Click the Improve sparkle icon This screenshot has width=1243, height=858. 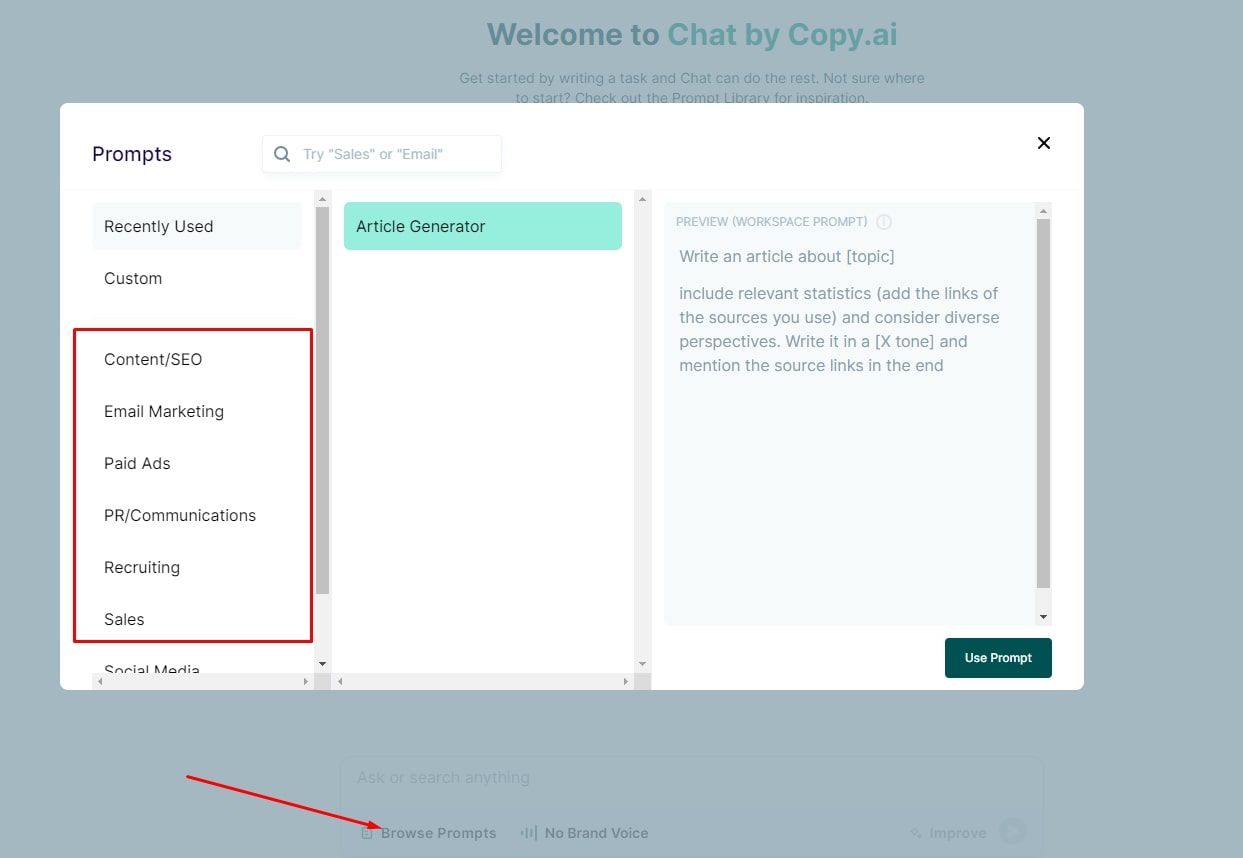(x=916, y=833)
